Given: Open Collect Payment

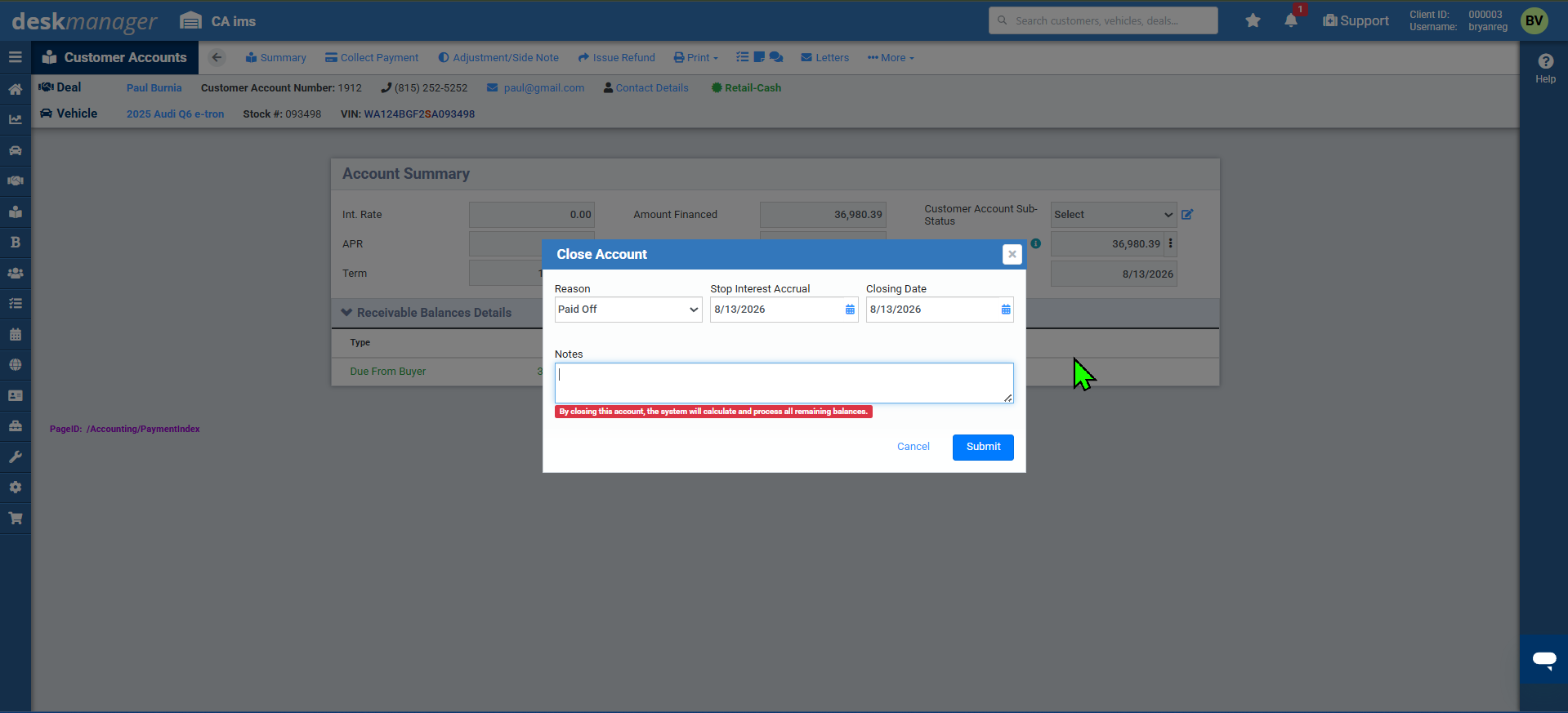Looking at the screenshot, I should (x=372, y=57).
